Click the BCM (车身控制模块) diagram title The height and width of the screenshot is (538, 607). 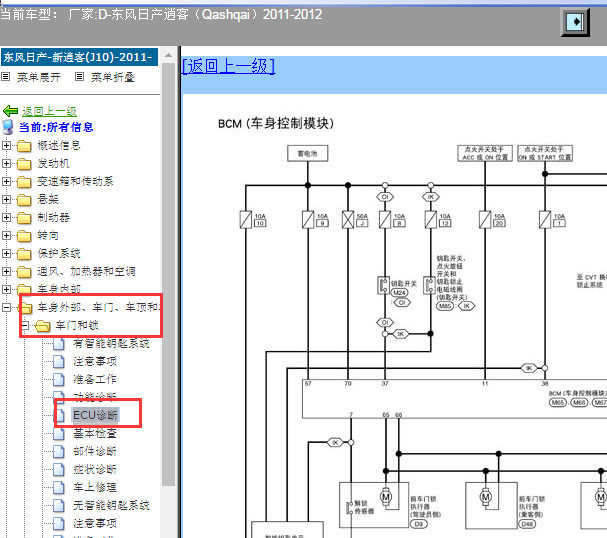(x=276, y=124)
